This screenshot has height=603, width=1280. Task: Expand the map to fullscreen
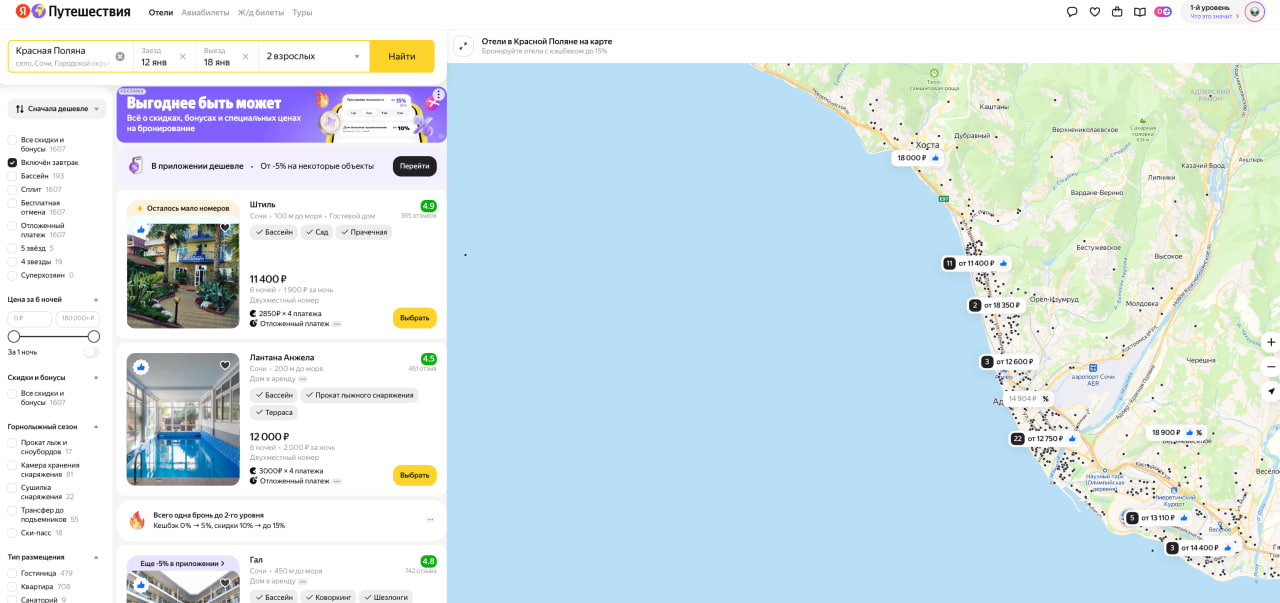click(x=463, y=46)
